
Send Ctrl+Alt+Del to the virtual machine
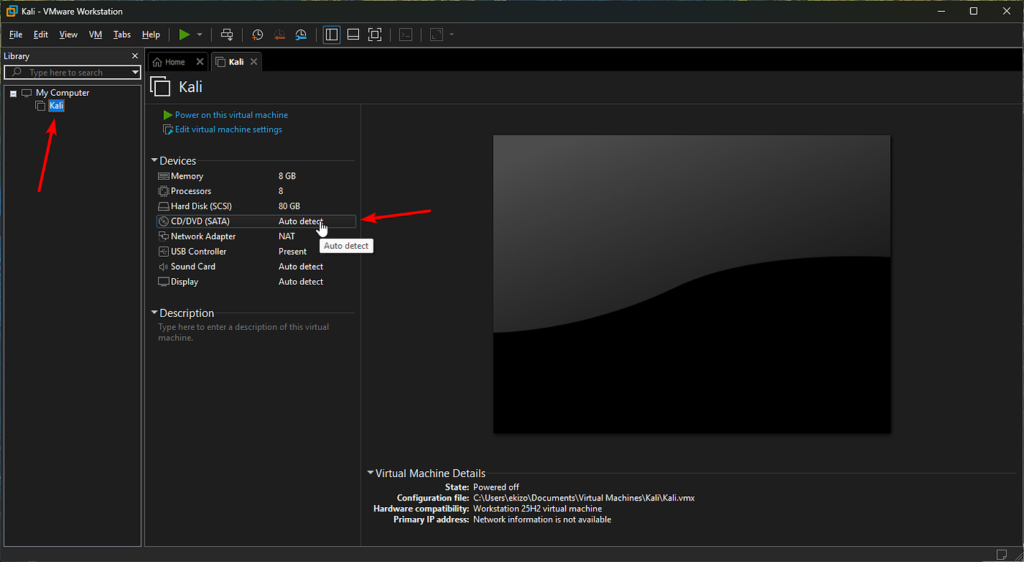coord(227,35)
